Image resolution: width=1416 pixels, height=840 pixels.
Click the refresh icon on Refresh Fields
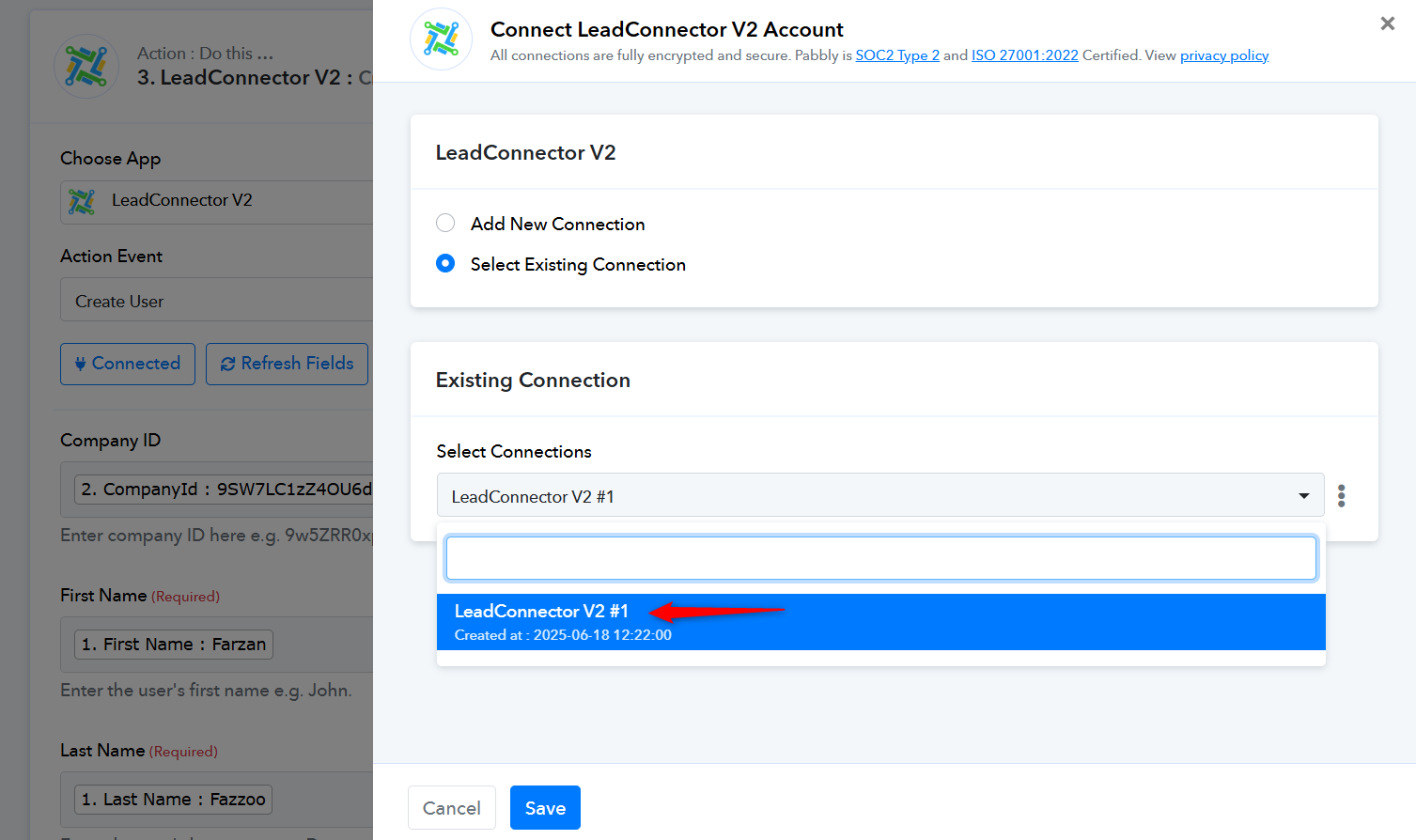227,364
